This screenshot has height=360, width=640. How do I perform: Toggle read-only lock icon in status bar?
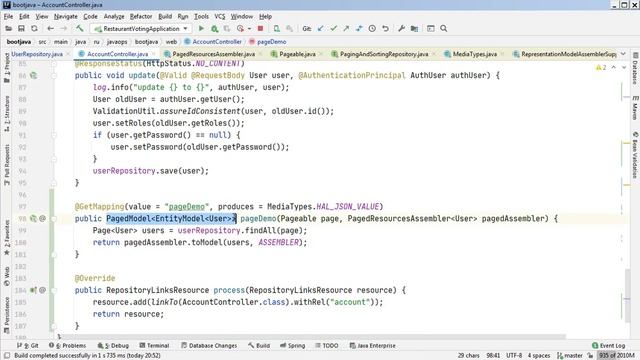pos(590,356)
